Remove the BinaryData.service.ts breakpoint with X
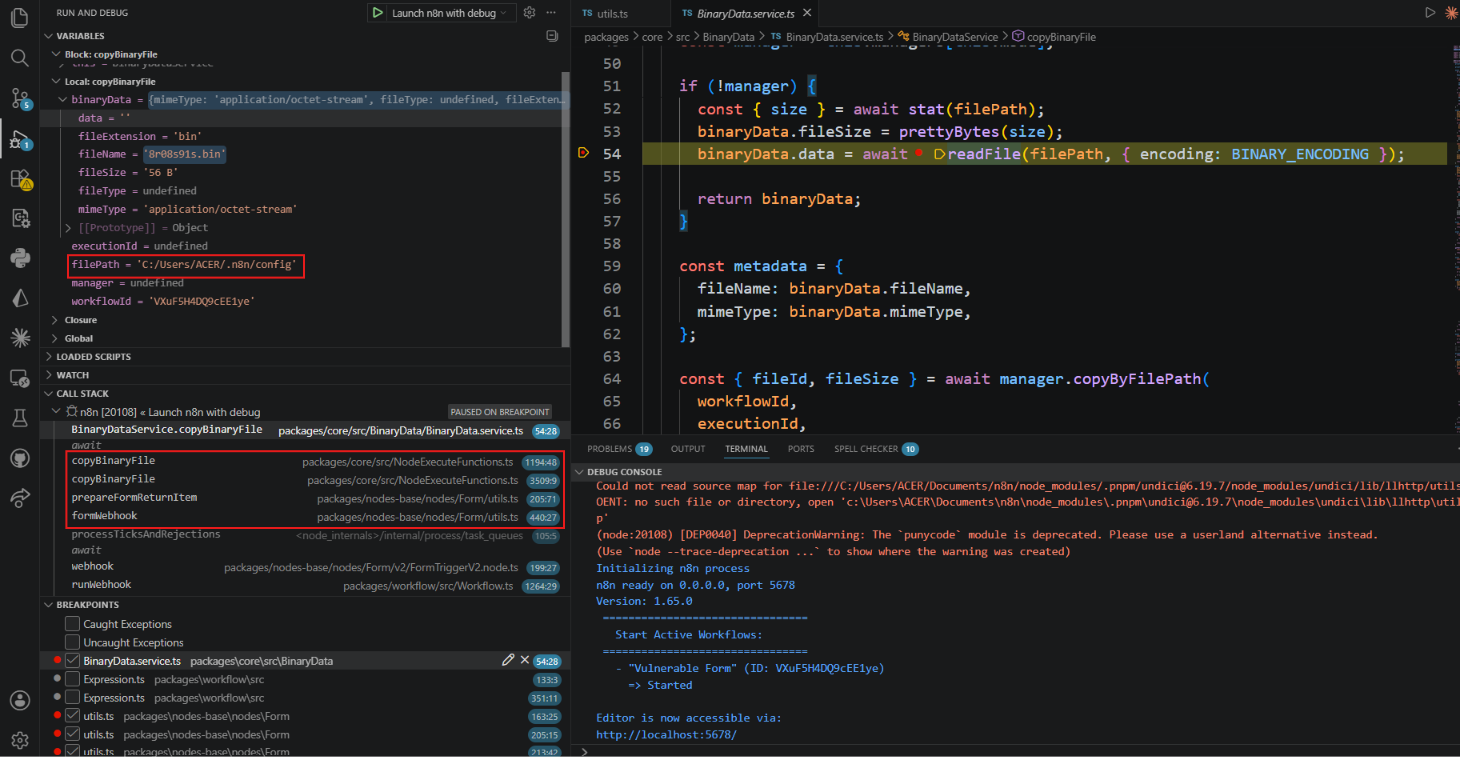The width and height of the screenshot is (1460, 757). [524, 660]
